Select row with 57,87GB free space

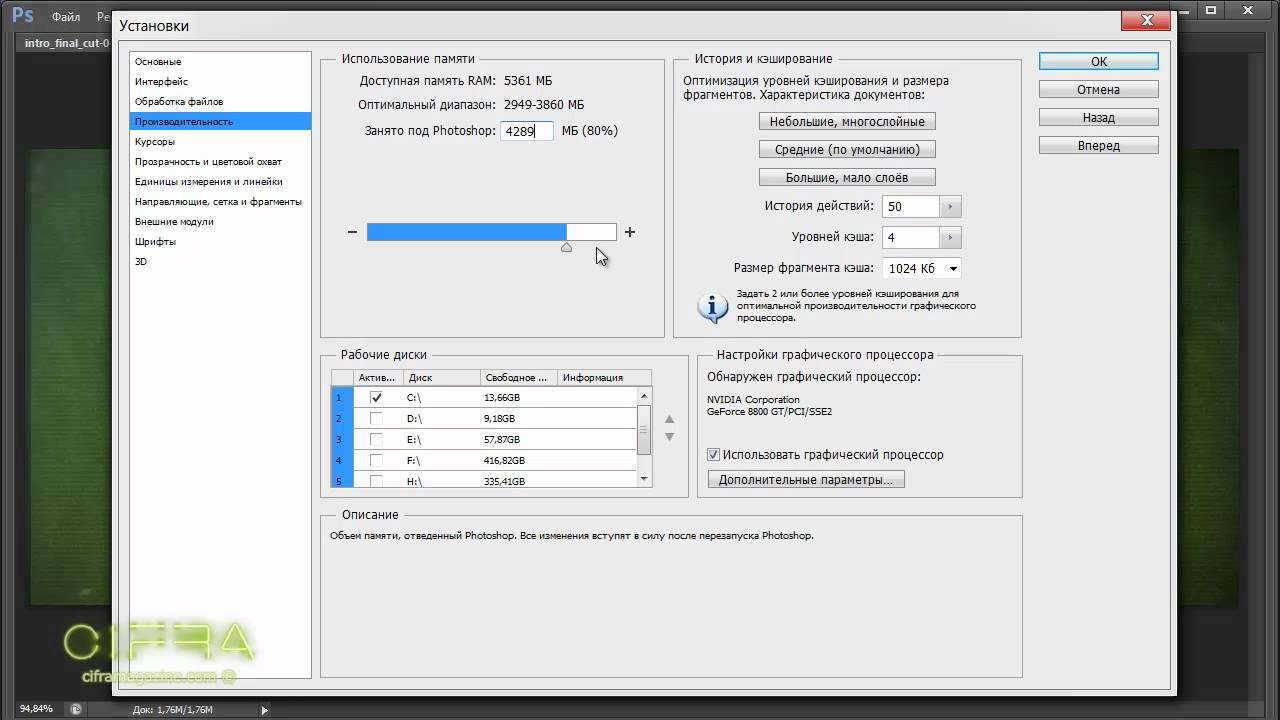485,439
